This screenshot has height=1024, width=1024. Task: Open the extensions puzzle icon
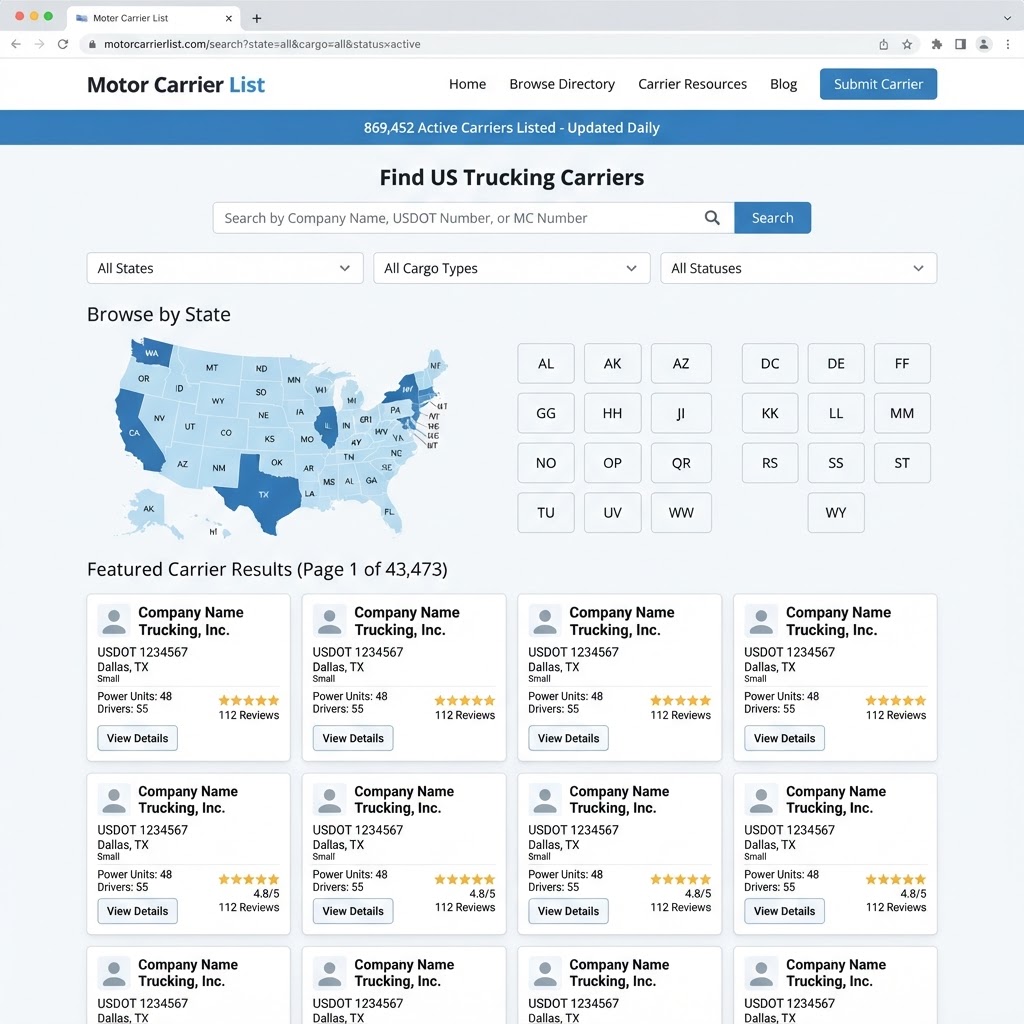[x=936, y=44]
